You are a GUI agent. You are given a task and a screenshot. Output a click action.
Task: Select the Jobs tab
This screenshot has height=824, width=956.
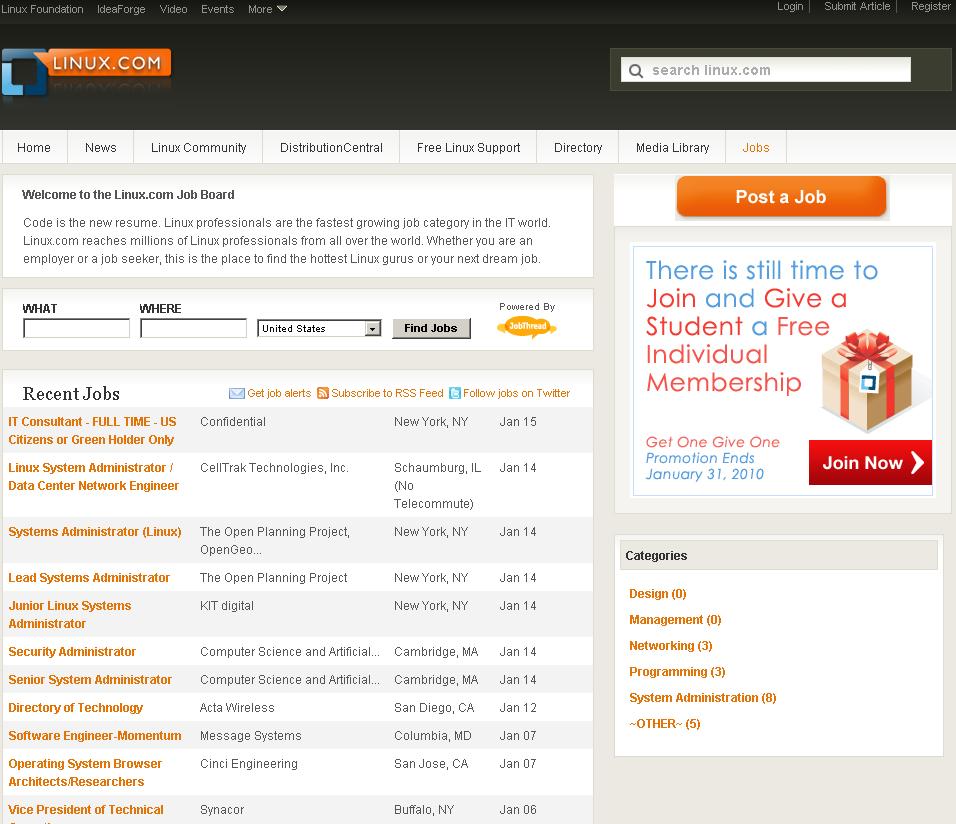pyautogui.click(x=756, y=148)
